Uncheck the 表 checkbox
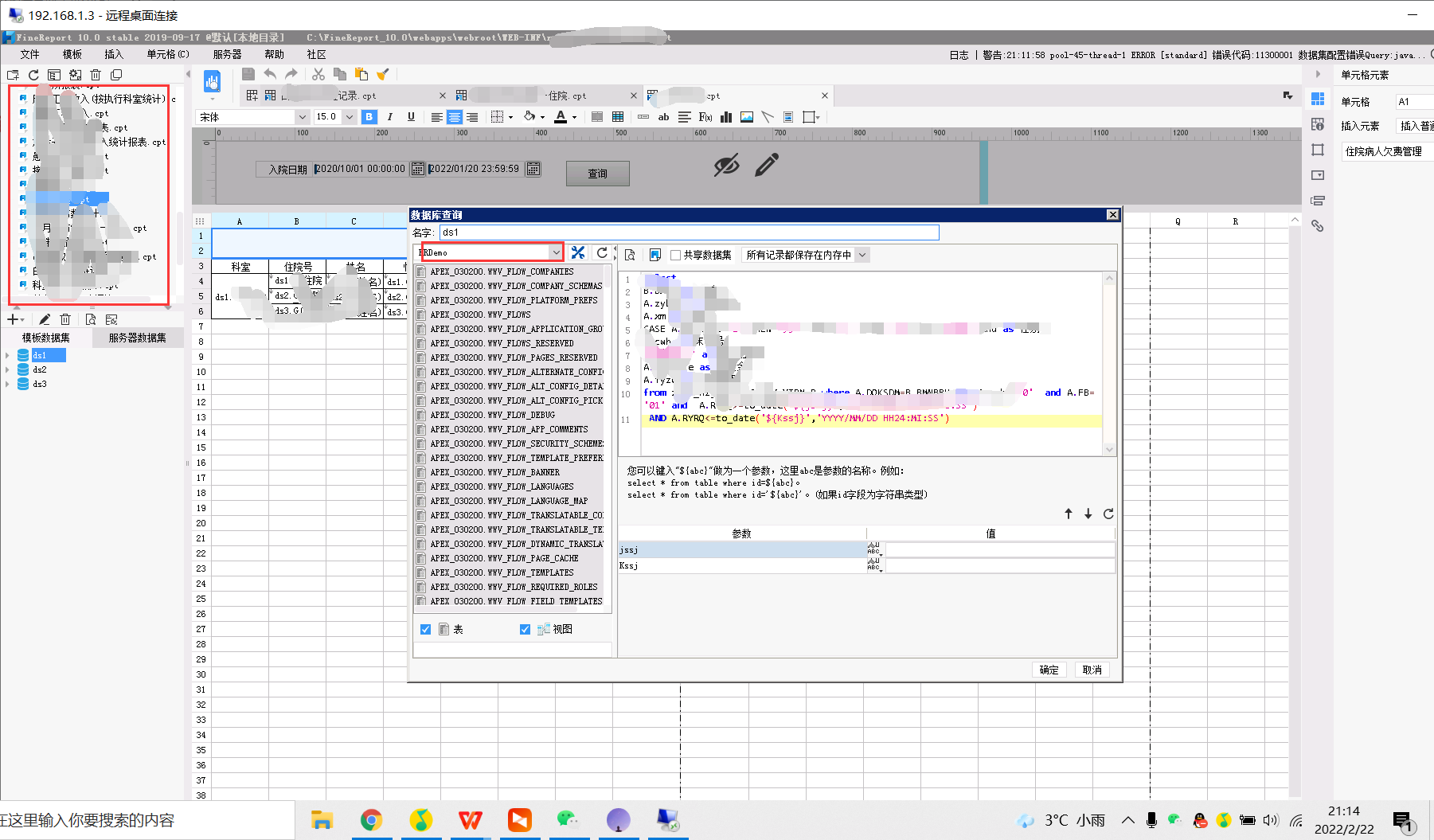The image size is (1434, 840). click(x=425, y=629)
